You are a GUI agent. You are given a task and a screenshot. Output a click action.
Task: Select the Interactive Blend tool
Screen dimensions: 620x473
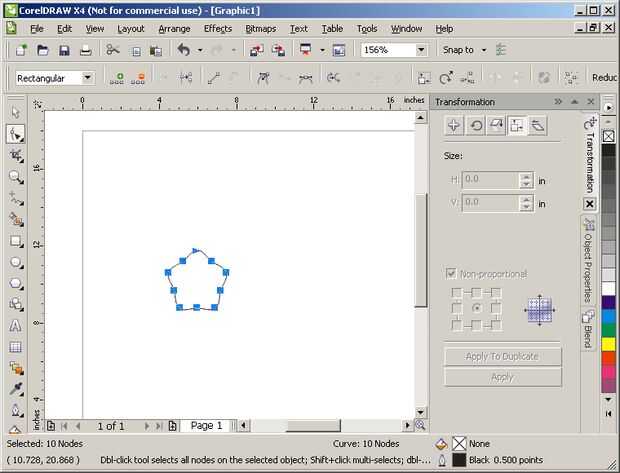pyautogui.click(x=15, y=369)
